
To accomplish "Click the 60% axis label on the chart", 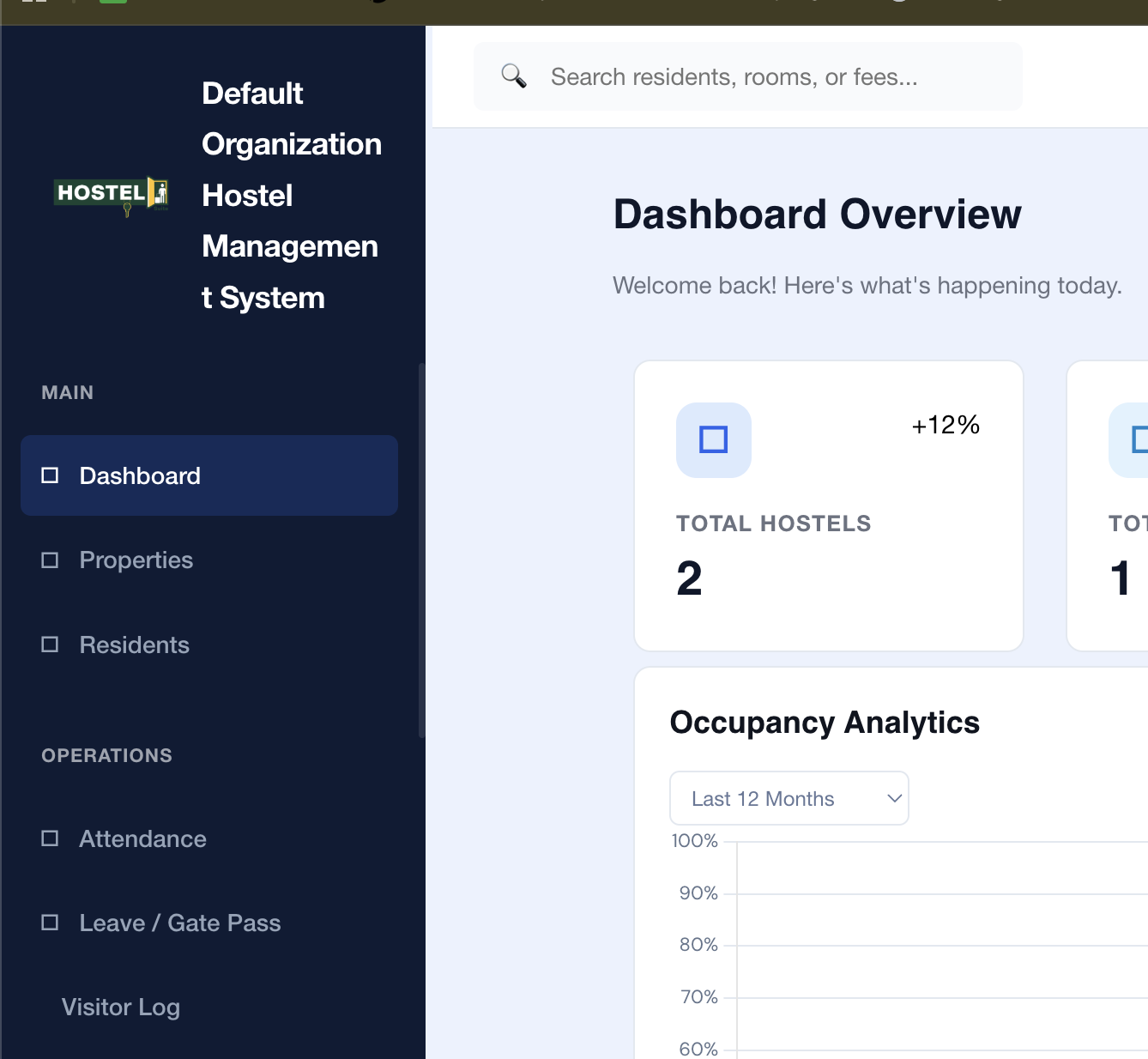I will [x=698, y=1049].
